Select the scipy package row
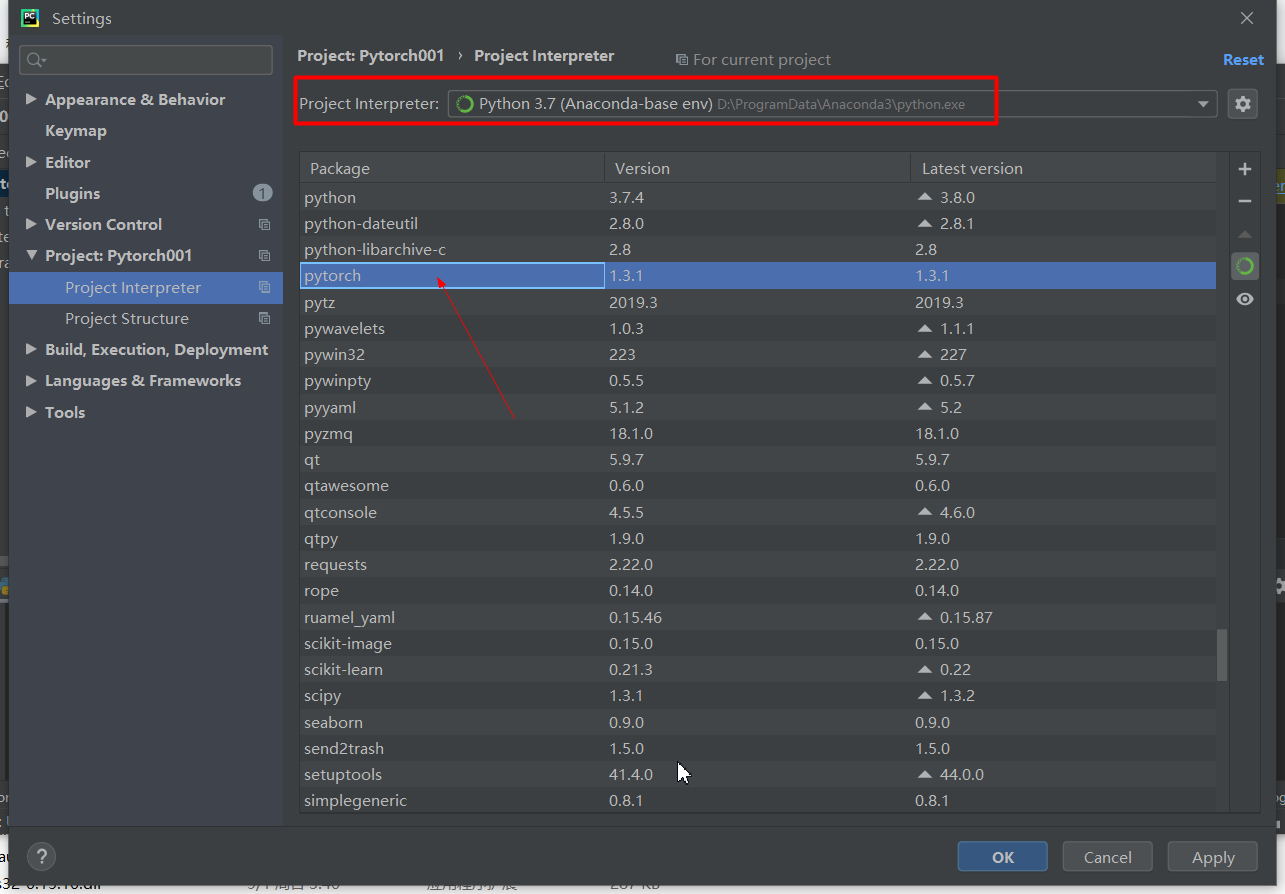 (758, 695)
